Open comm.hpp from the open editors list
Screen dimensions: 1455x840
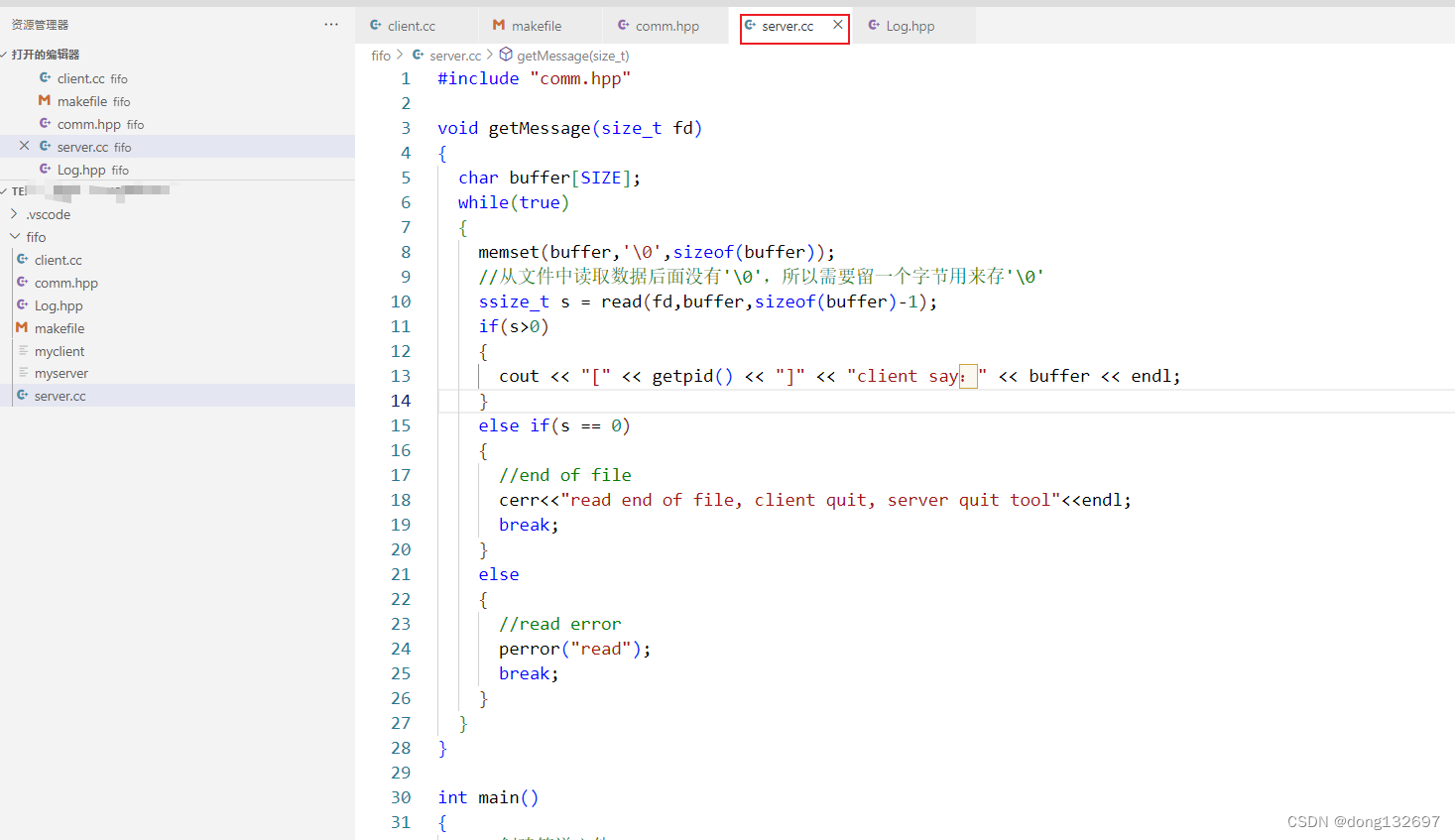178,124
